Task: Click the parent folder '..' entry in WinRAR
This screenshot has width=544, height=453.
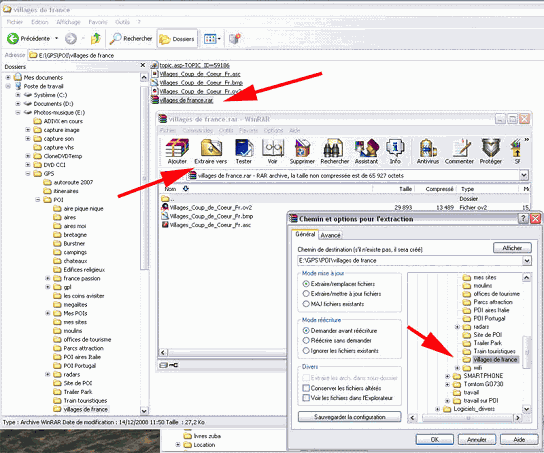Action: [168, 199]
